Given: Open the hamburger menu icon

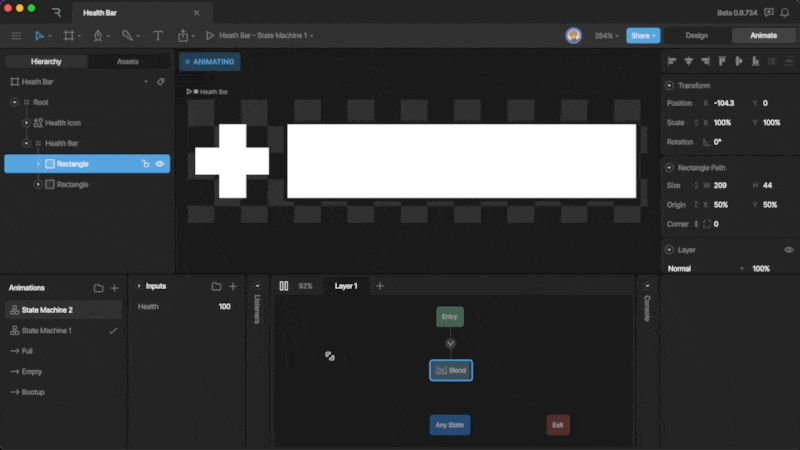Looking at the screenshot, I should 15,36.
